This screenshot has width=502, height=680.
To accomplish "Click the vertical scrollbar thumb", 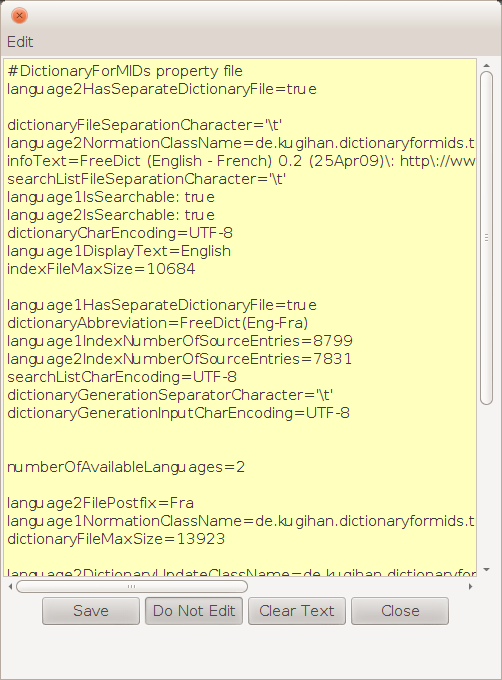I will [x=486, y=238].
